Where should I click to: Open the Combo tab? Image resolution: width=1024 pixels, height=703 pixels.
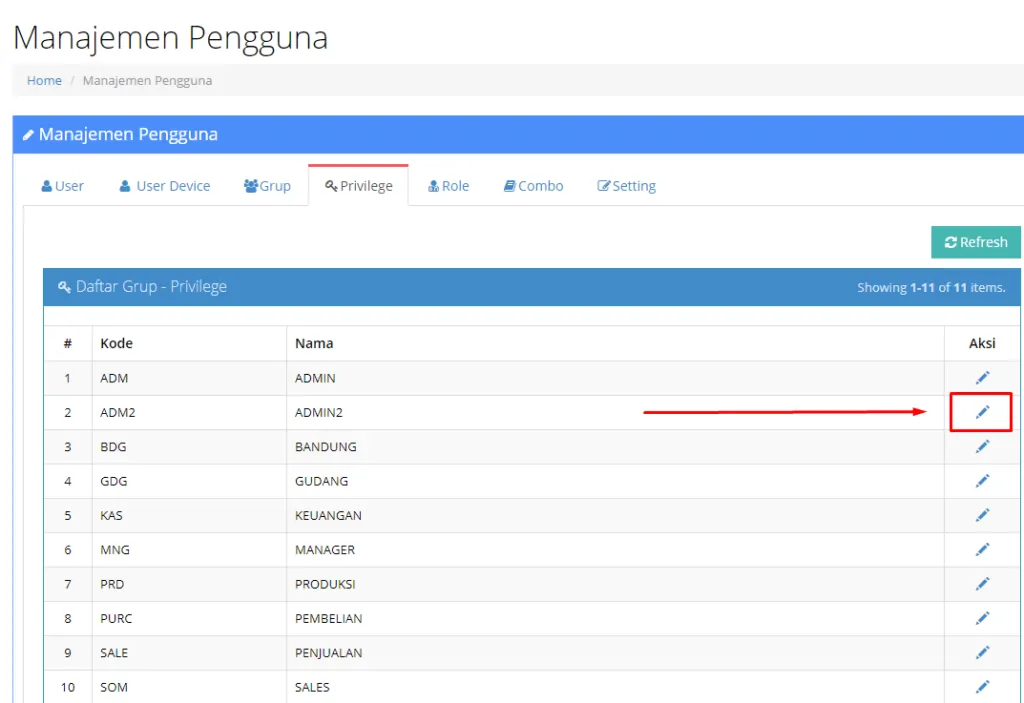(x=534, y=186)
